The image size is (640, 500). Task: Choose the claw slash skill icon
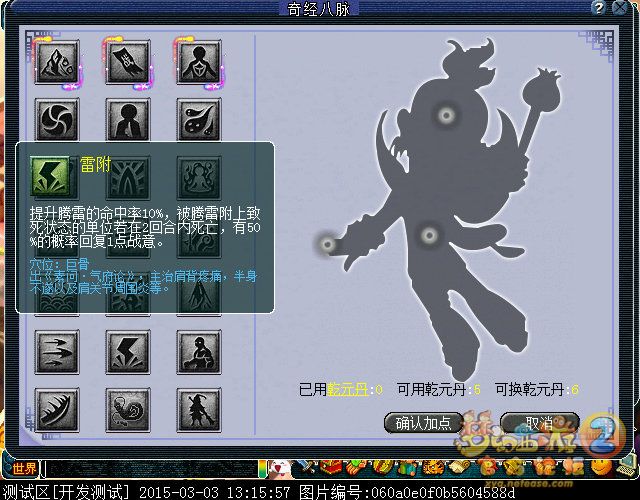click(x=57, y=410)
